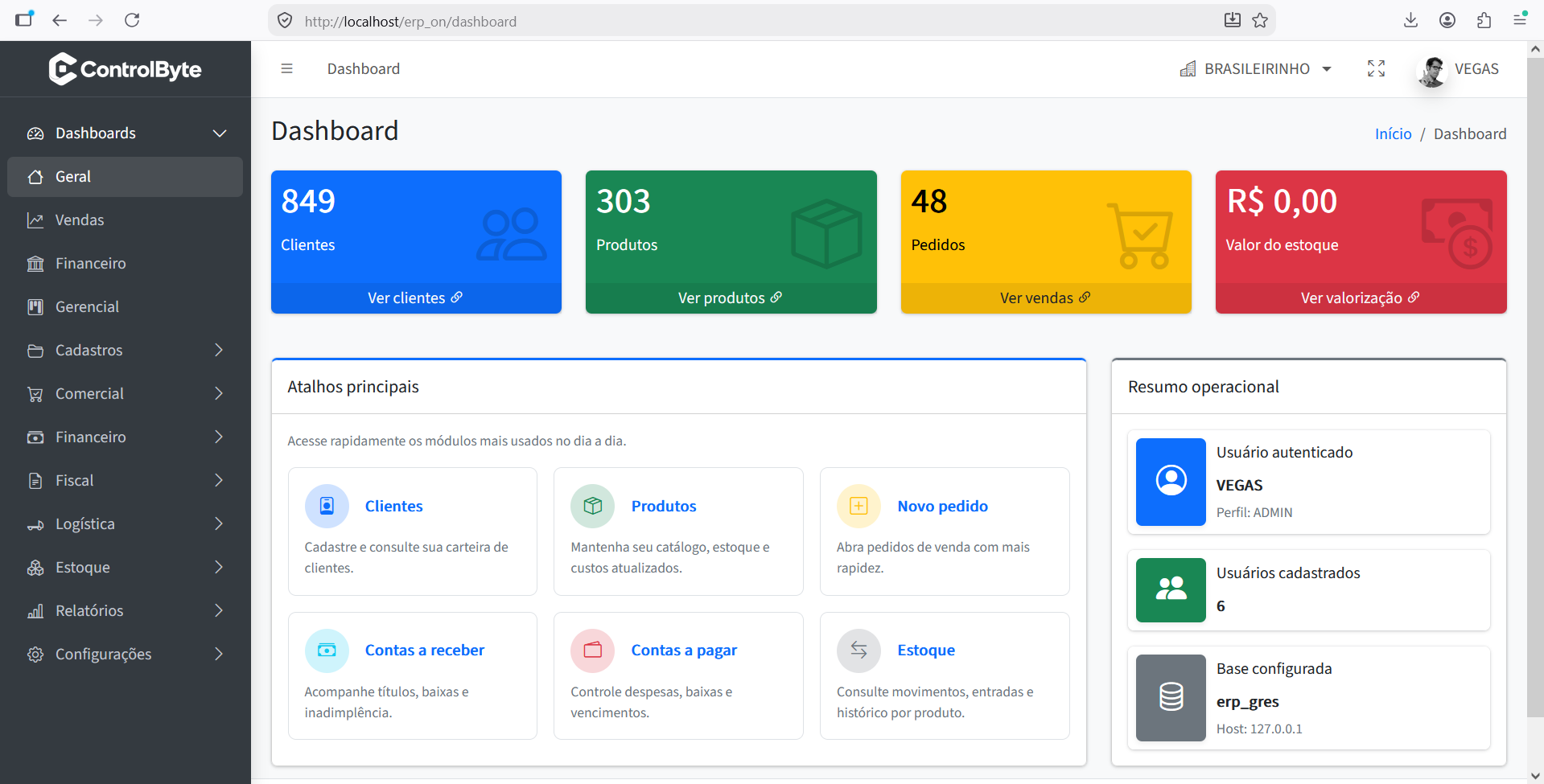The width and height of the screenshot is (1544, 784).
Task: Click the Contas a receber icon
Action: (327, 650)
